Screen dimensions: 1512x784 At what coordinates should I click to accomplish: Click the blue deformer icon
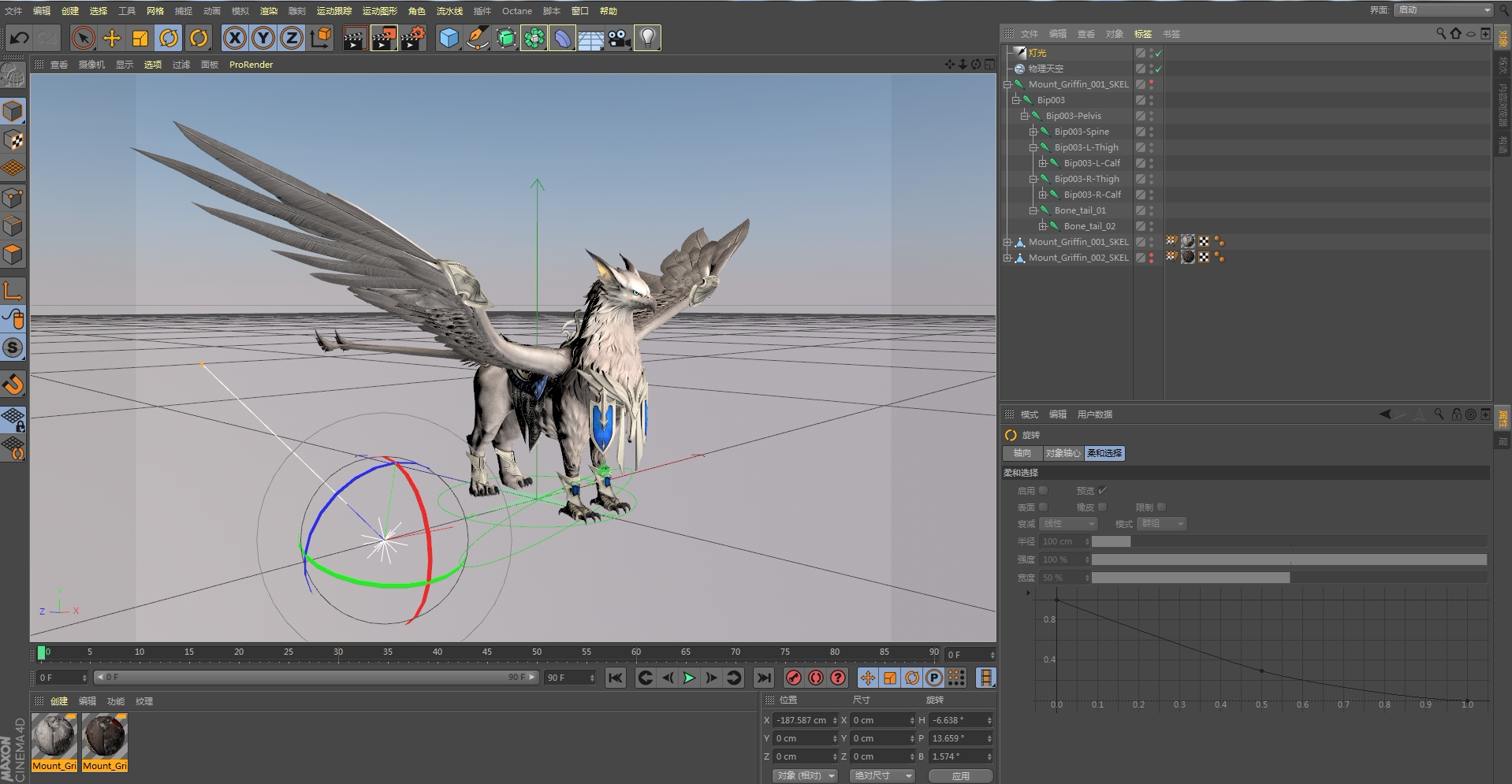point(562,38)
